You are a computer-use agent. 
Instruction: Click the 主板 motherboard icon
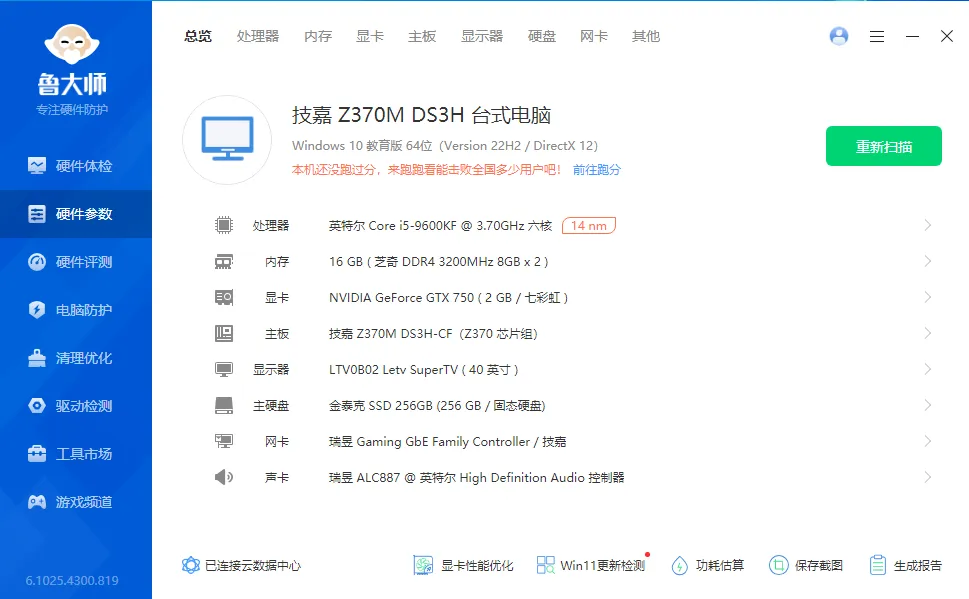click(224, 334)
